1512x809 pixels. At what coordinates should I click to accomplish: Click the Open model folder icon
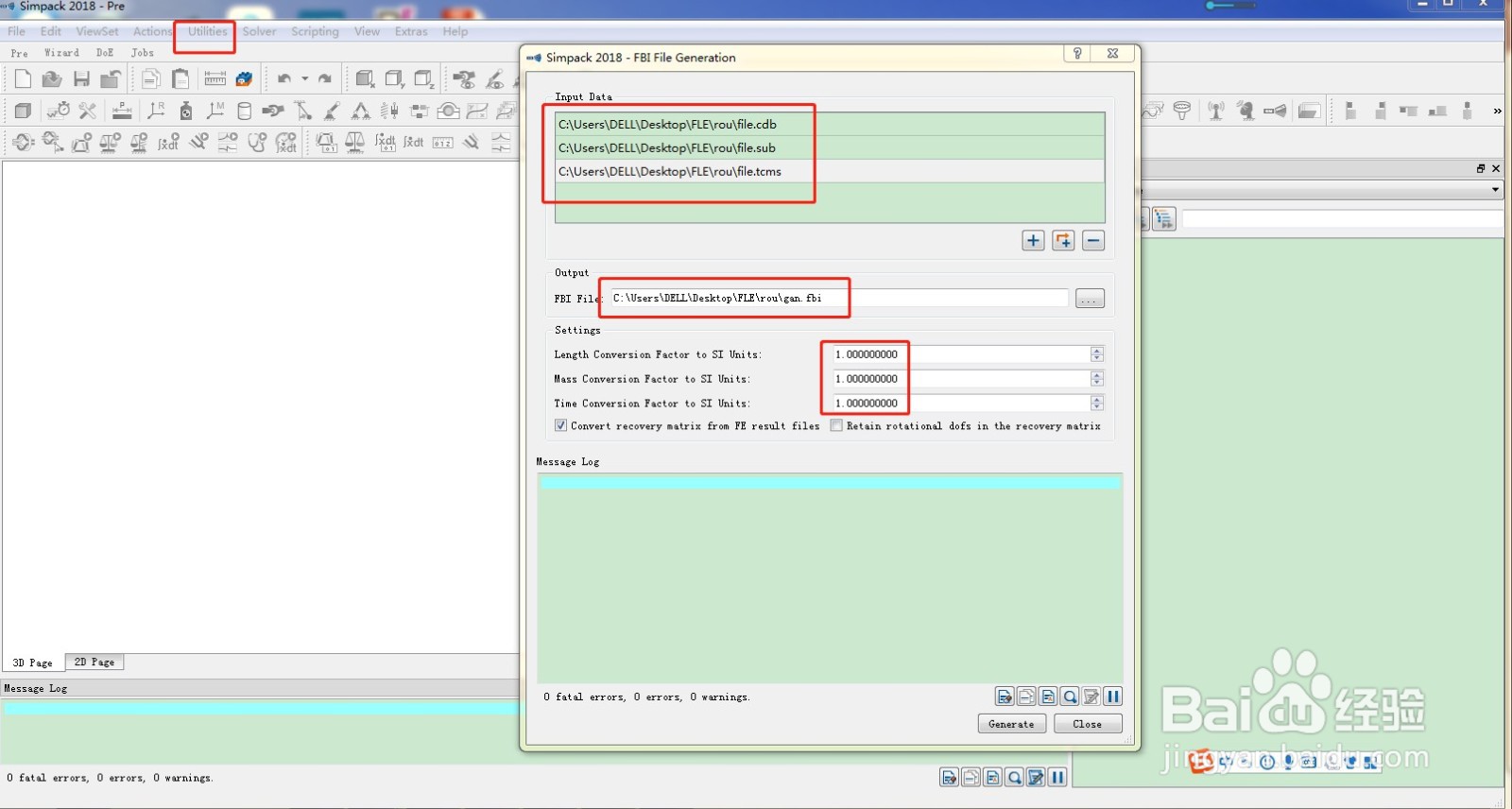[52, 78]
